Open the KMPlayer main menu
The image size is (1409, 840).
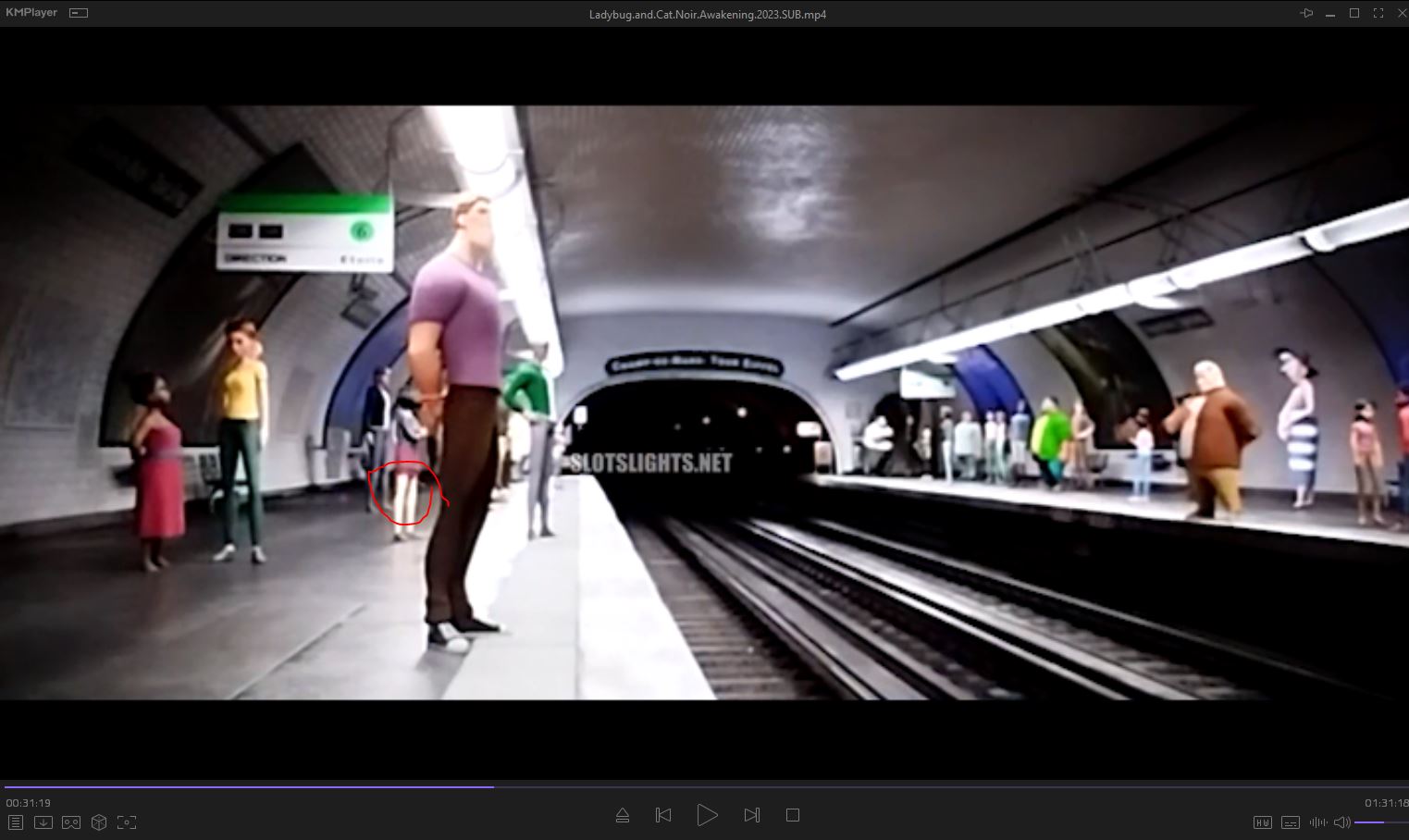[x=31, y=13]
